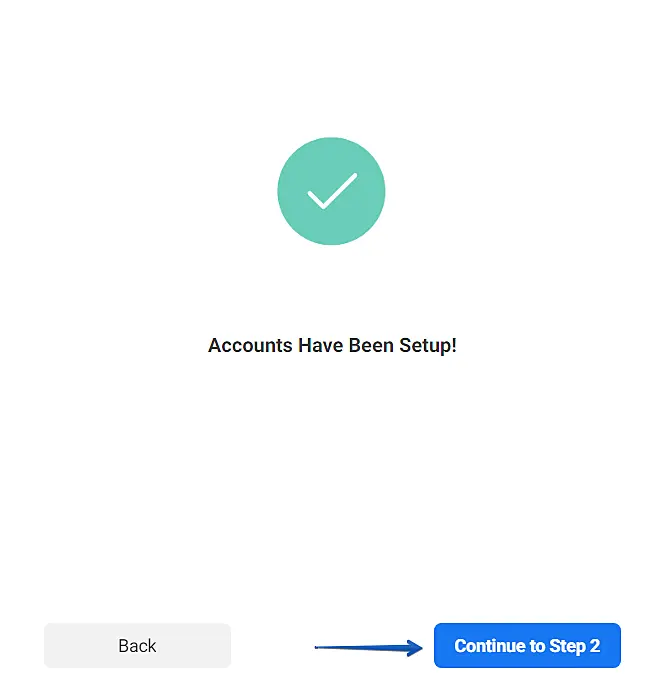Image resolution: width=665 pixels, height=688 pixels.
Task: Click the white tick inside the circle
Action: (x=331, y=191)
